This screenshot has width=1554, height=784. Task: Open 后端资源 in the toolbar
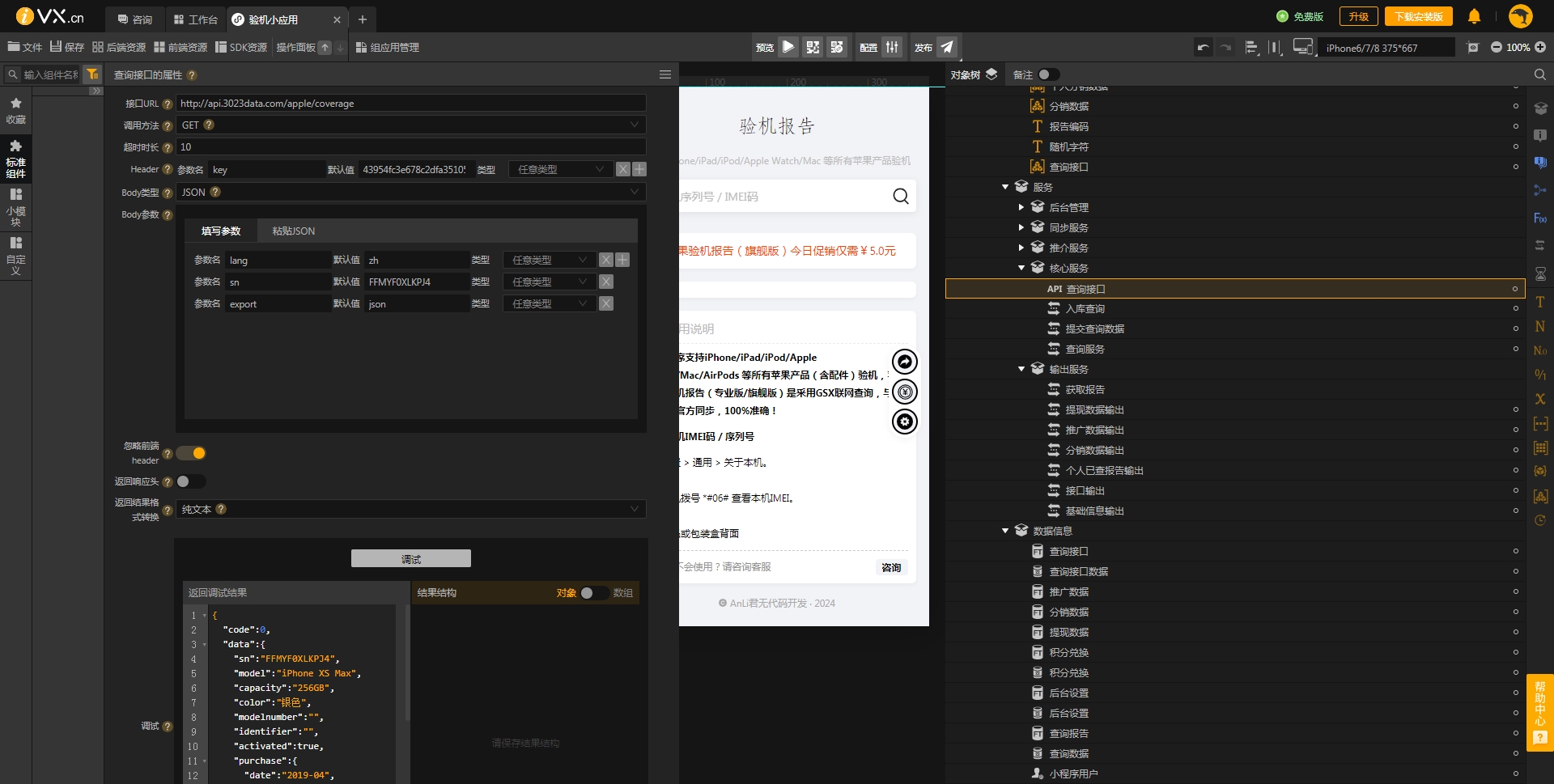click(119, 48)
